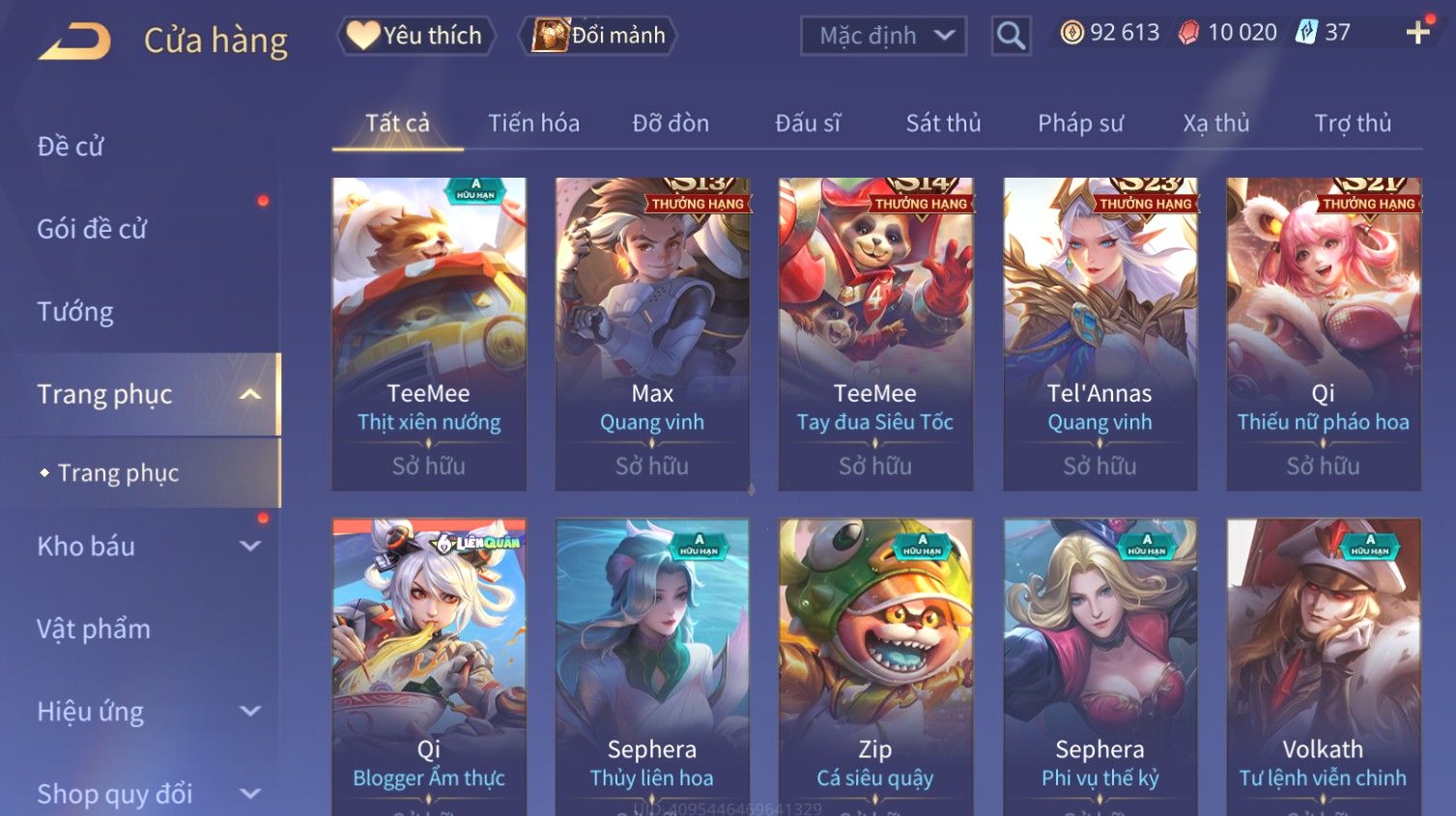Go to Gói đề cử menu
Screen dimensions: 1456x816
[92, 229]
